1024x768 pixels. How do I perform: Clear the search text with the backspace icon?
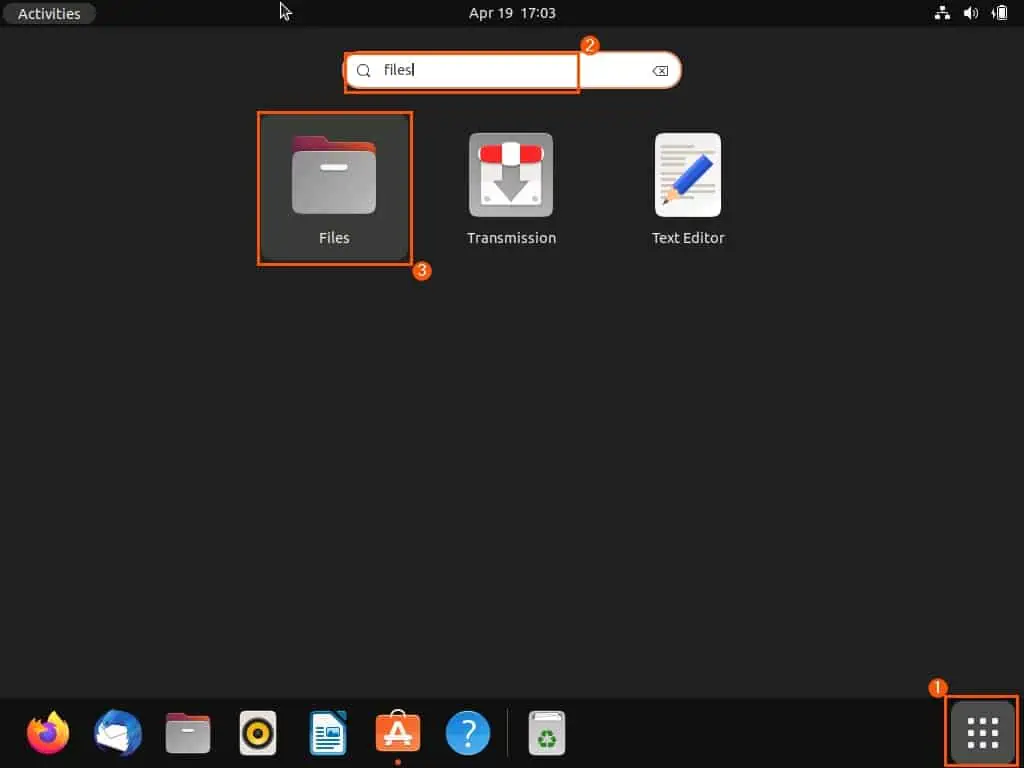click(660, 71)
